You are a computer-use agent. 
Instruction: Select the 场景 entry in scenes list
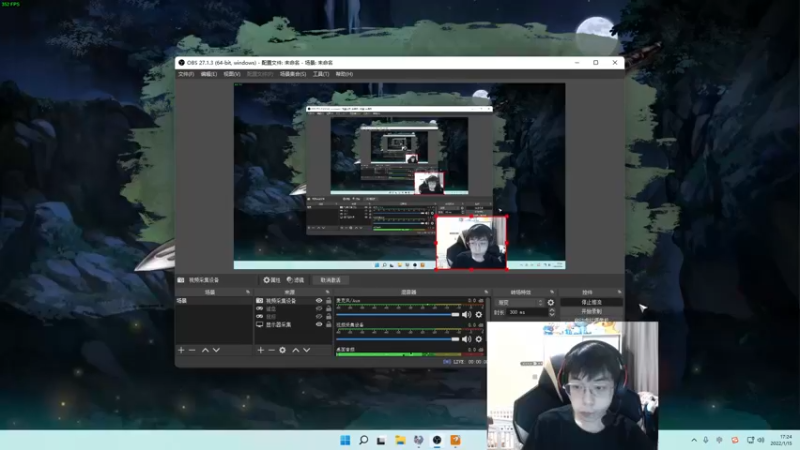214,301
